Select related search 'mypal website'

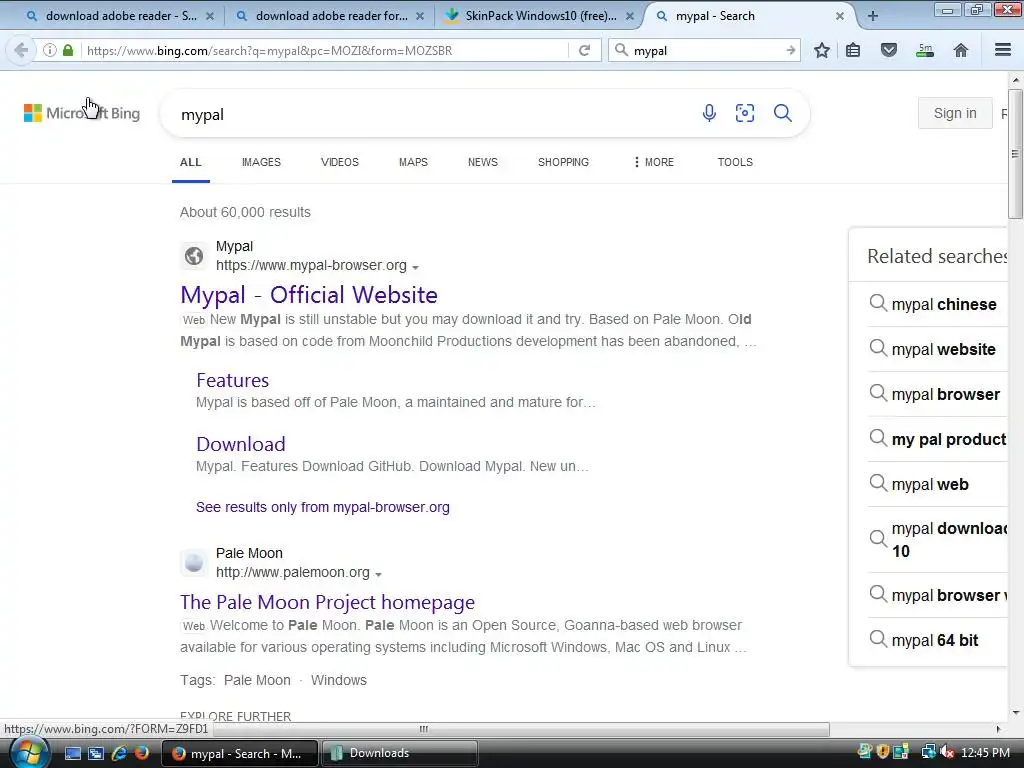click(937, 349)
